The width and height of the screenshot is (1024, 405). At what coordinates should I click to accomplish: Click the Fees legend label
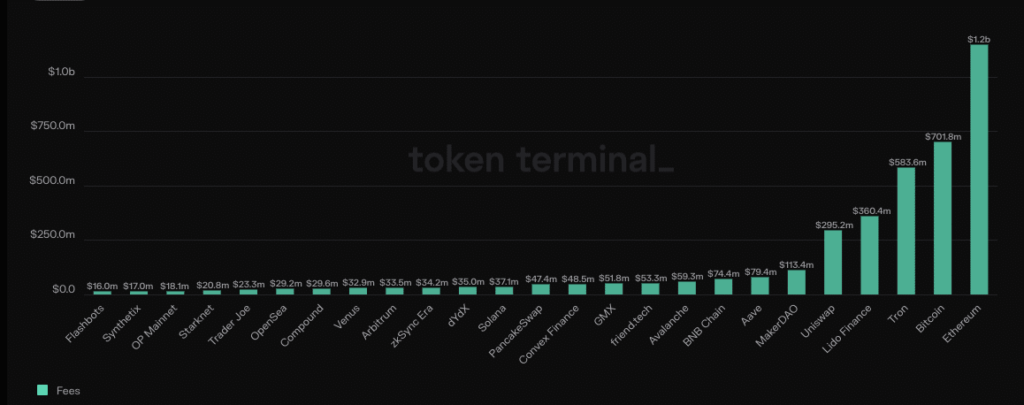coord(68,391)
